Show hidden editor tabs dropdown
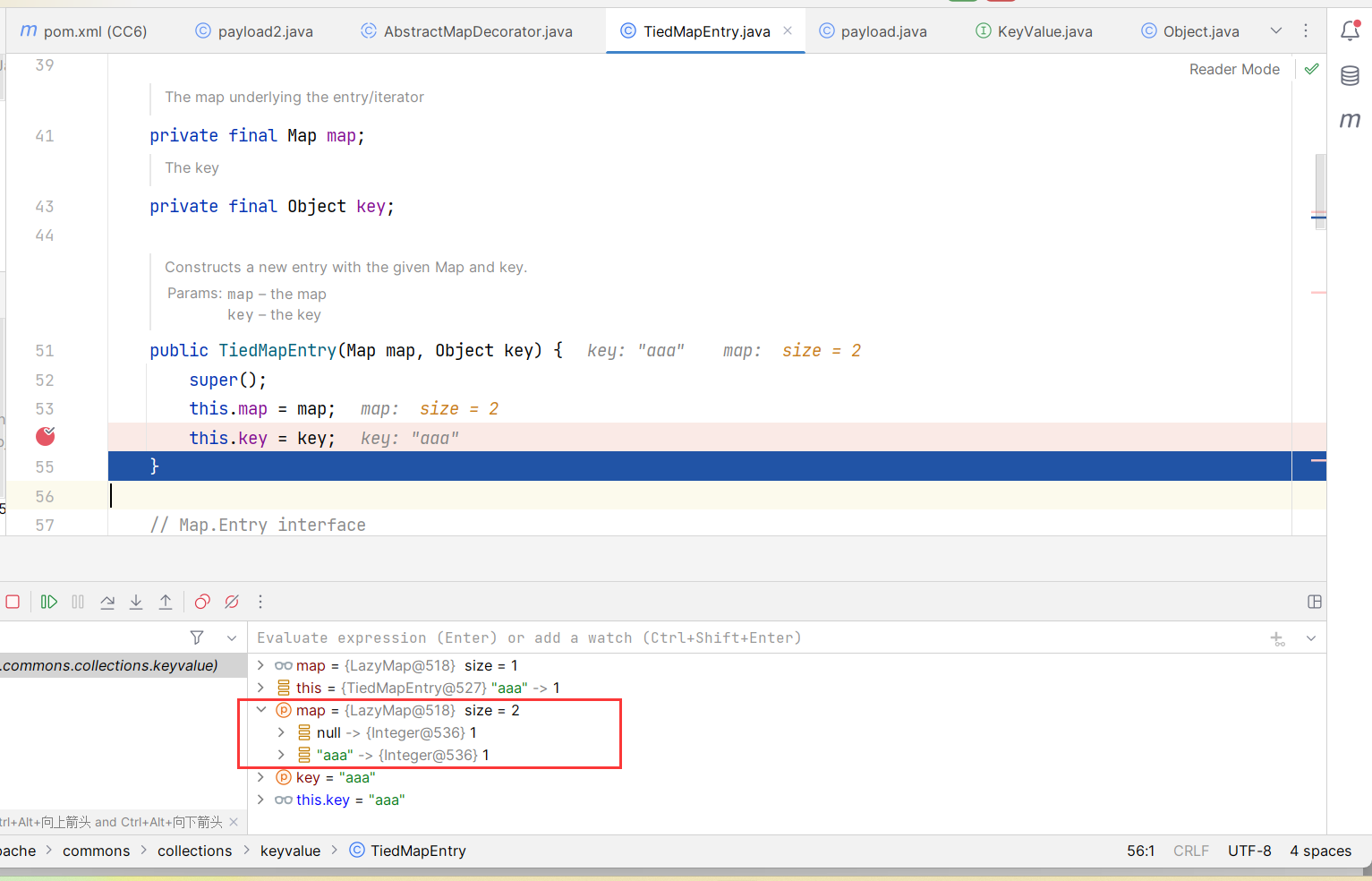The image size is (1372, 881). pyautogui.click(x=1275, y=31)
